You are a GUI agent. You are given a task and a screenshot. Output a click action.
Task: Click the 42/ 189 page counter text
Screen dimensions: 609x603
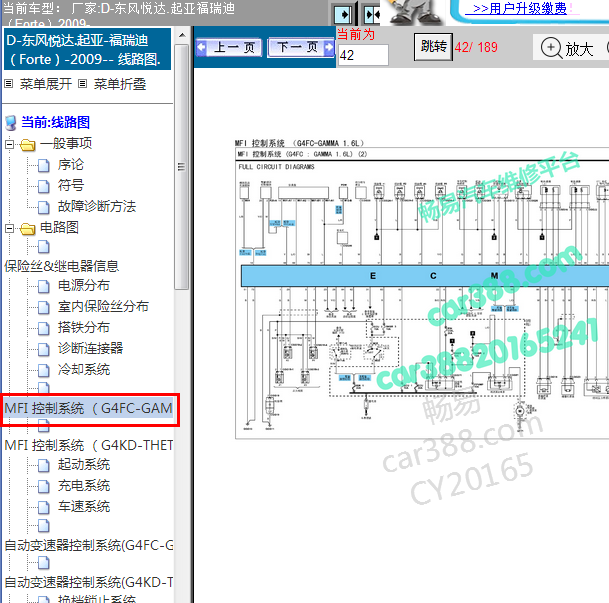pyautogui.click(x=476, y=47)
